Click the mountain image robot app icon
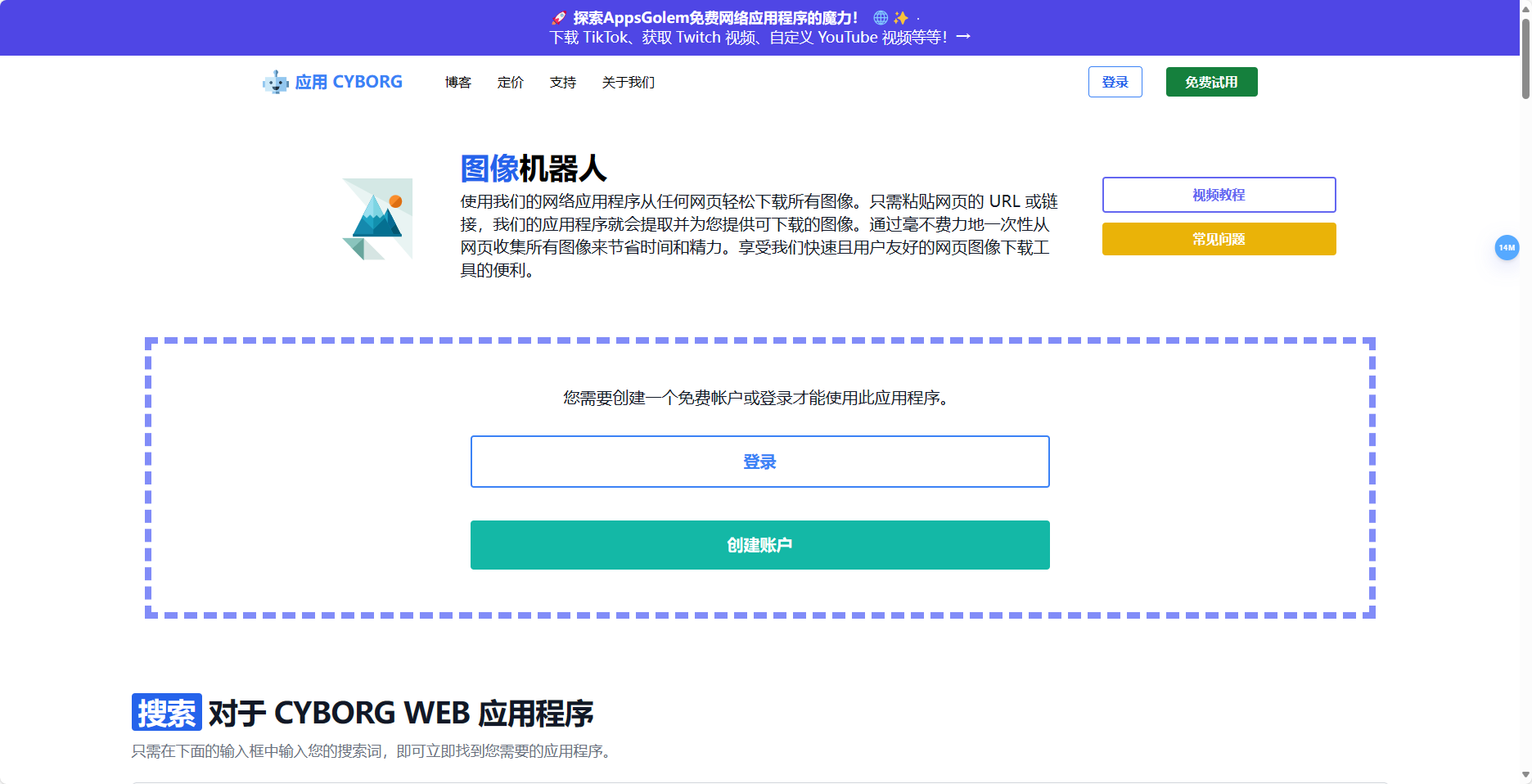The image size is (1532, 784). click(x=377, y=219)
